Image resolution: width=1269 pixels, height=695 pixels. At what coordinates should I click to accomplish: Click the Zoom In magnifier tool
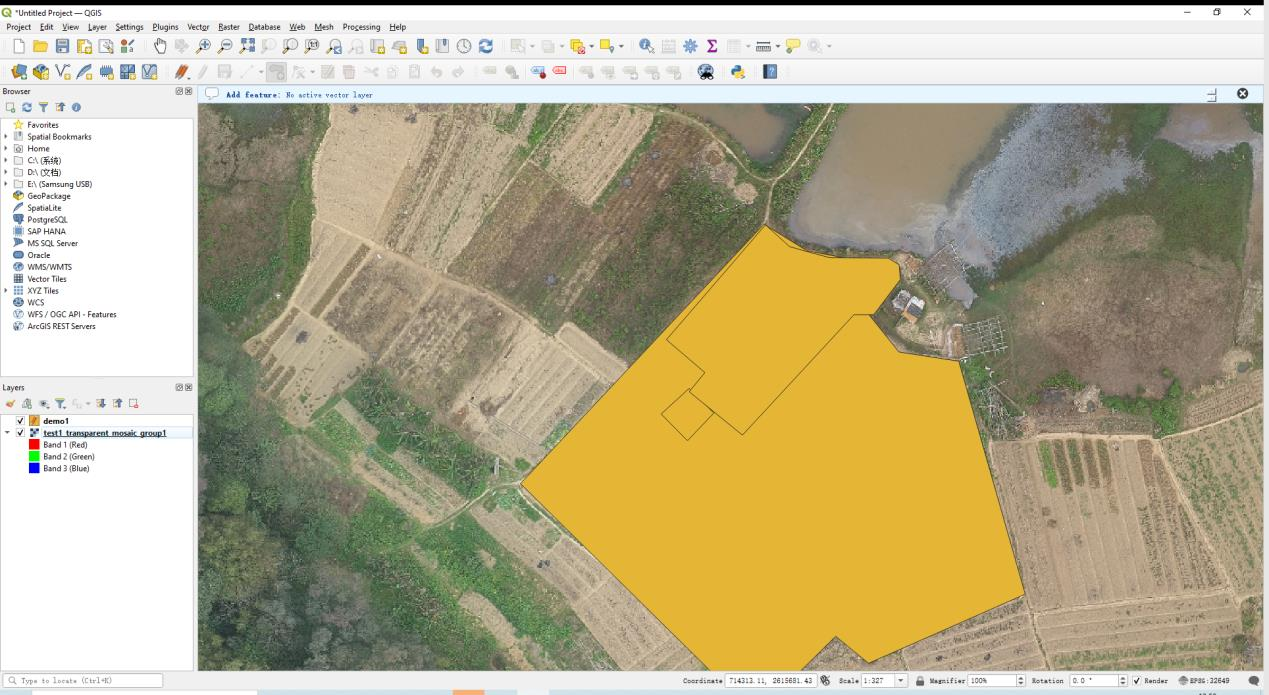tap(203, 46)
